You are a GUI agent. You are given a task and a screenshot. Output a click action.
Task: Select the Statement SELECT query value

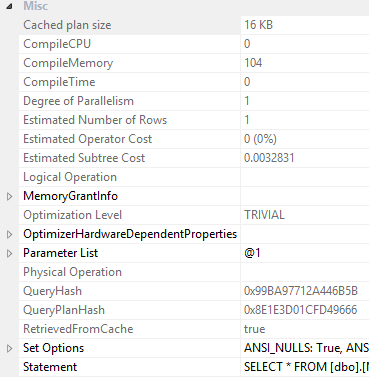(305, 367)
